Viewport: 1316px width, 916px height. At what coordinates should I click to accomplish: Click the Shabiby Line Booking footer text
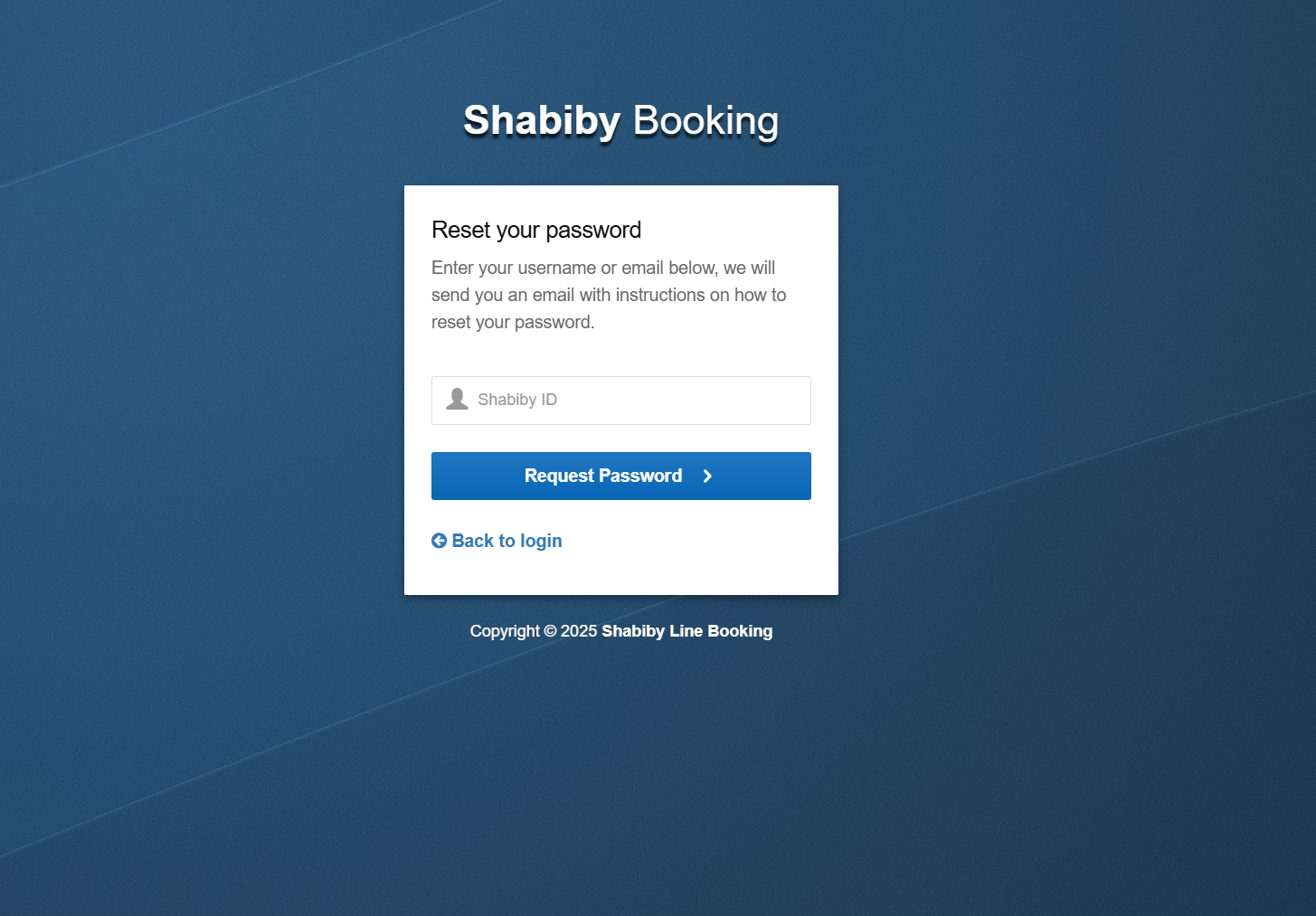tap(686, 631)
